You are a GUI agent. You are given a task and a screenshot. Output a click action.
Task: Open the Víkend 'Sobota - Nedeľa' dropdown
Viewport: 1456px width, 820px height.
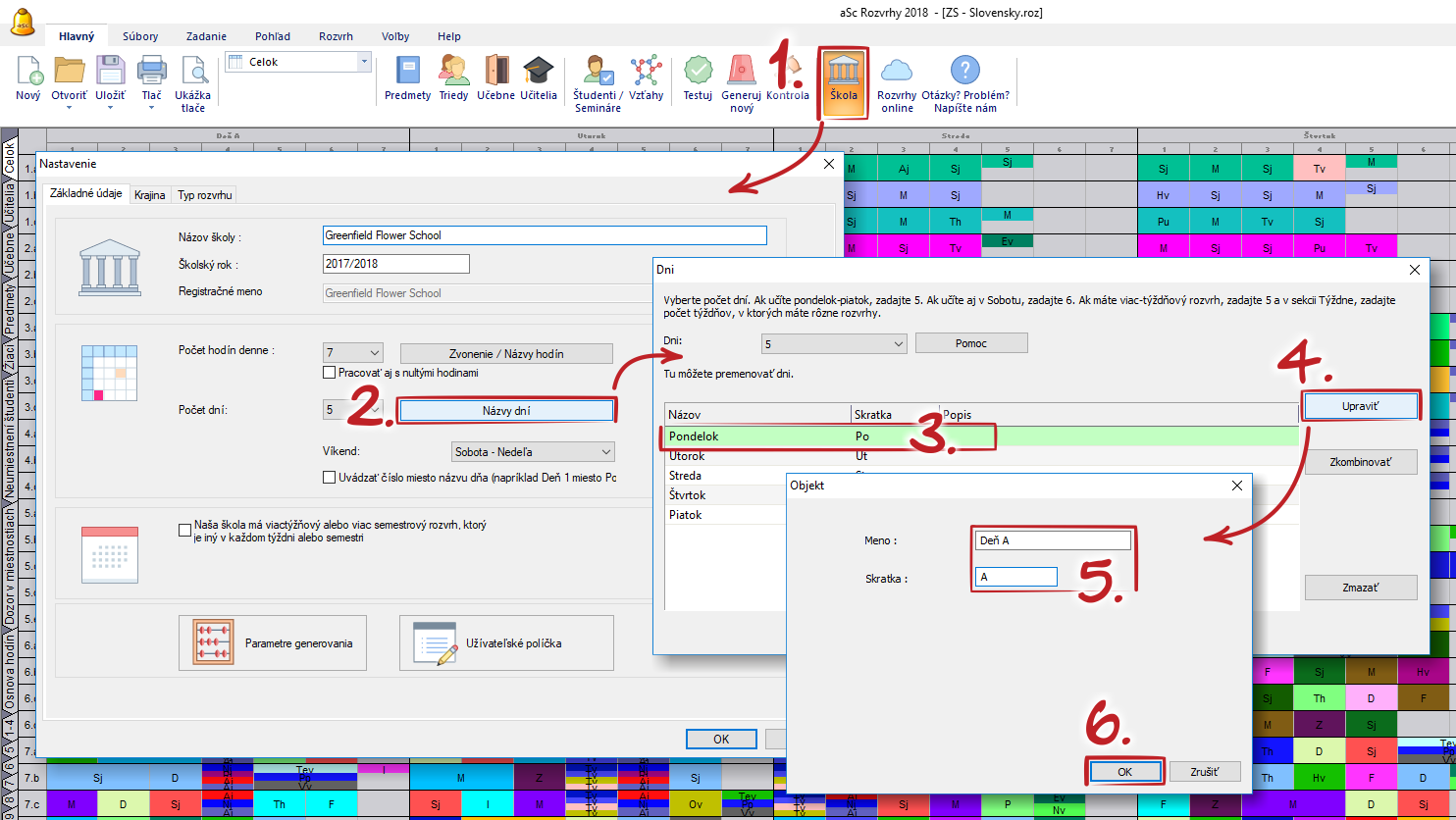533,452
